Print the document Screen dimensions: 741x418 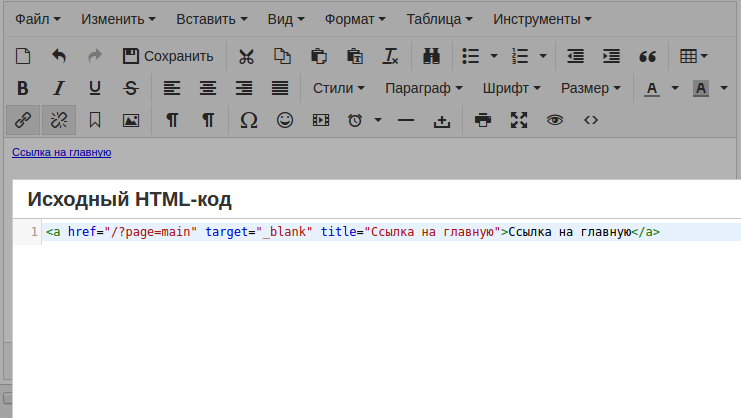483,120
